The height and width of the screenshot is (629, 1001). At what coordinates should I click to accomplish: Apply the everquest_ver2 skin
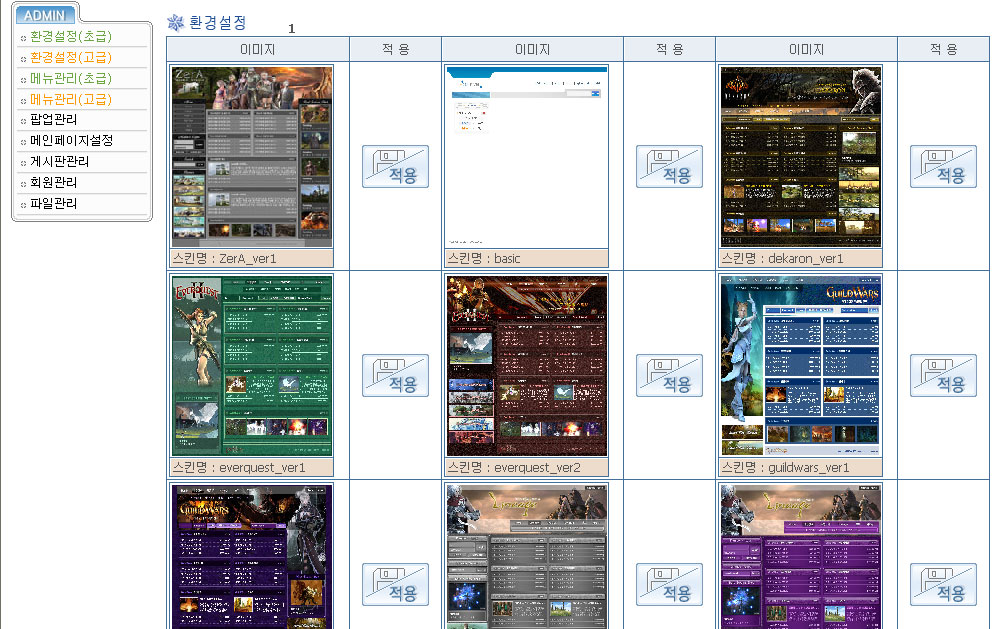[x=669, y=375]
